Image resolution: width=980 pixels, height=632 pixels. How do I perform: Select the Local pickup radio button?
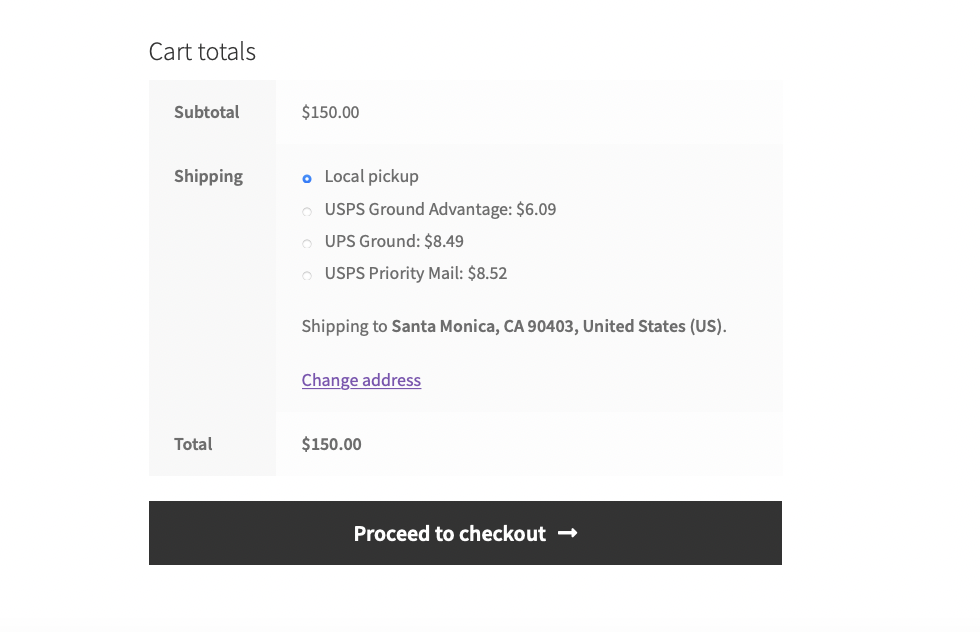[x=307, y=179]
